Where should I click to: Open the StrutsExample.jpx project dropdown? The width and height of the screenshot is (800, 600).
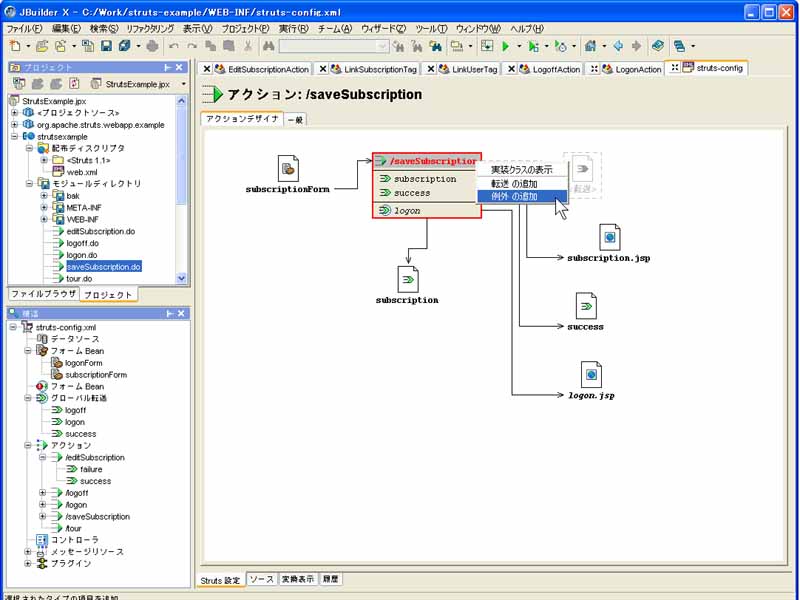[x=184, y=84]
